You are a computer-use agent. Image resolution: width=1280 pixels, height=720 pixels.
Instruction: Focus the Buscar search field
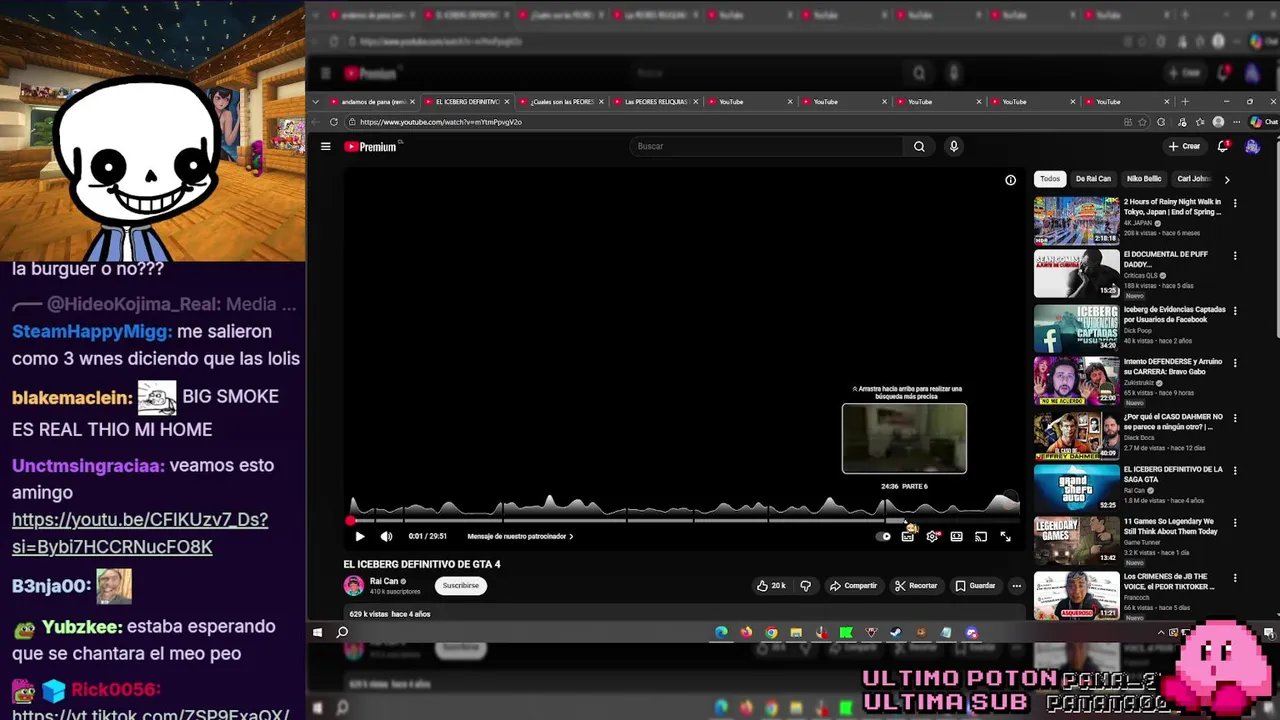(x=767, y=146)
